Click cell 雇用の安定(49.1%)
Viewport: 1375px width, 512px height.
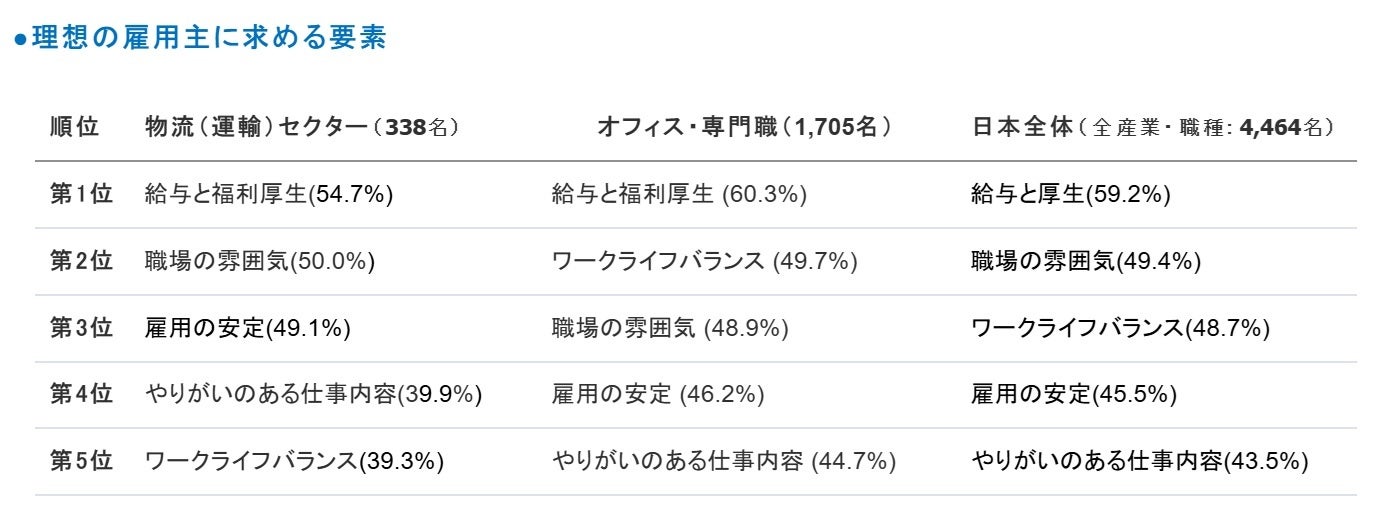(x=248, y=327)
